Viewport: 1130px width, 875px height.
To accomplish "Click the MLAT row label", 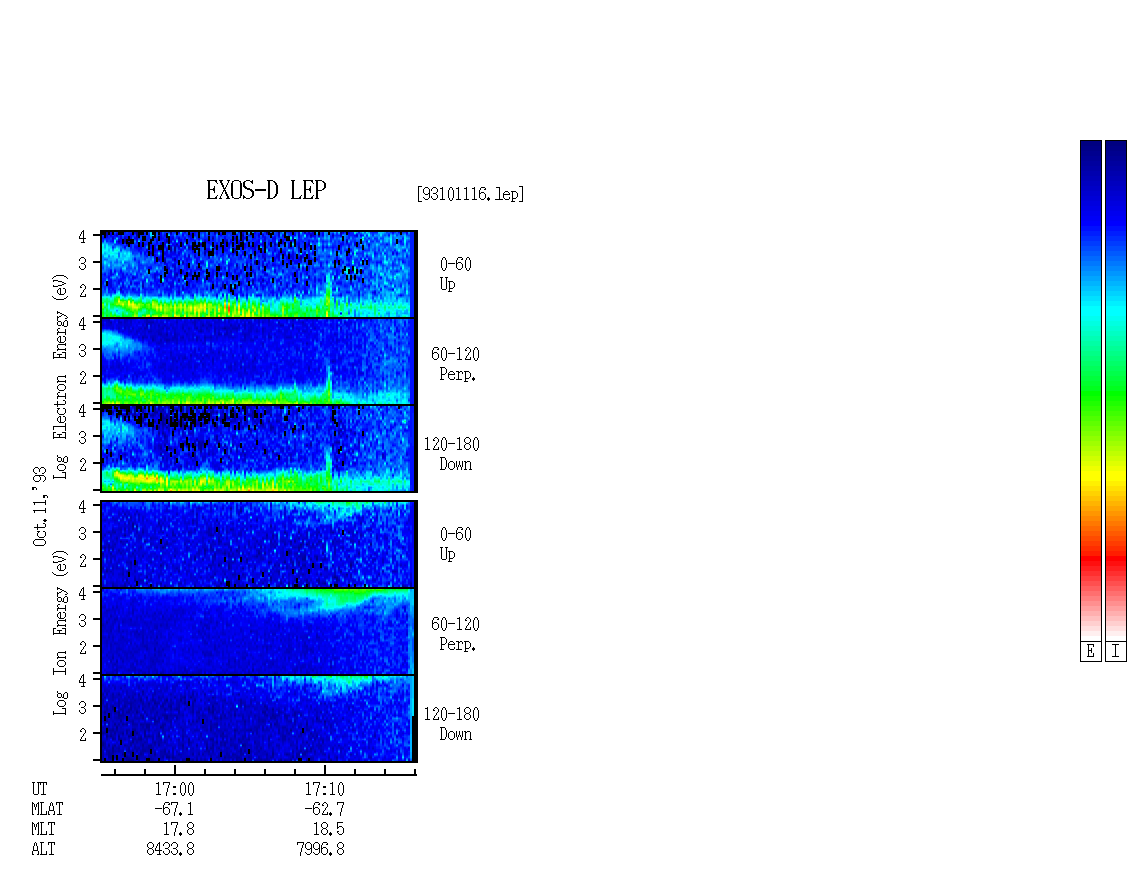I will (47, 809).
